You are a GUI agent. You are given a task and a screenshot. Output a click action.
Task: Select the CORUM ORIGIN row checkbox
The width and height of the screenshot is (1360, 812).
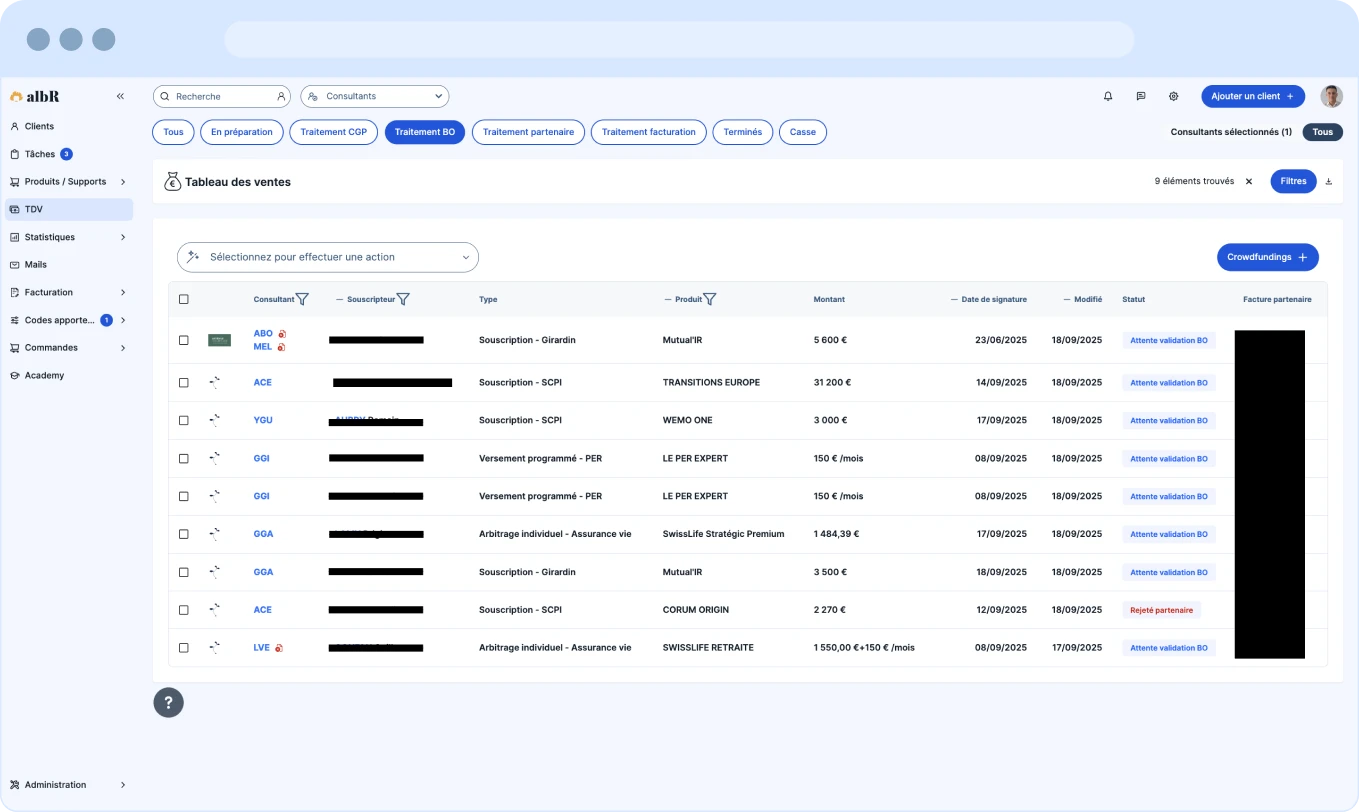pos(184,610)
